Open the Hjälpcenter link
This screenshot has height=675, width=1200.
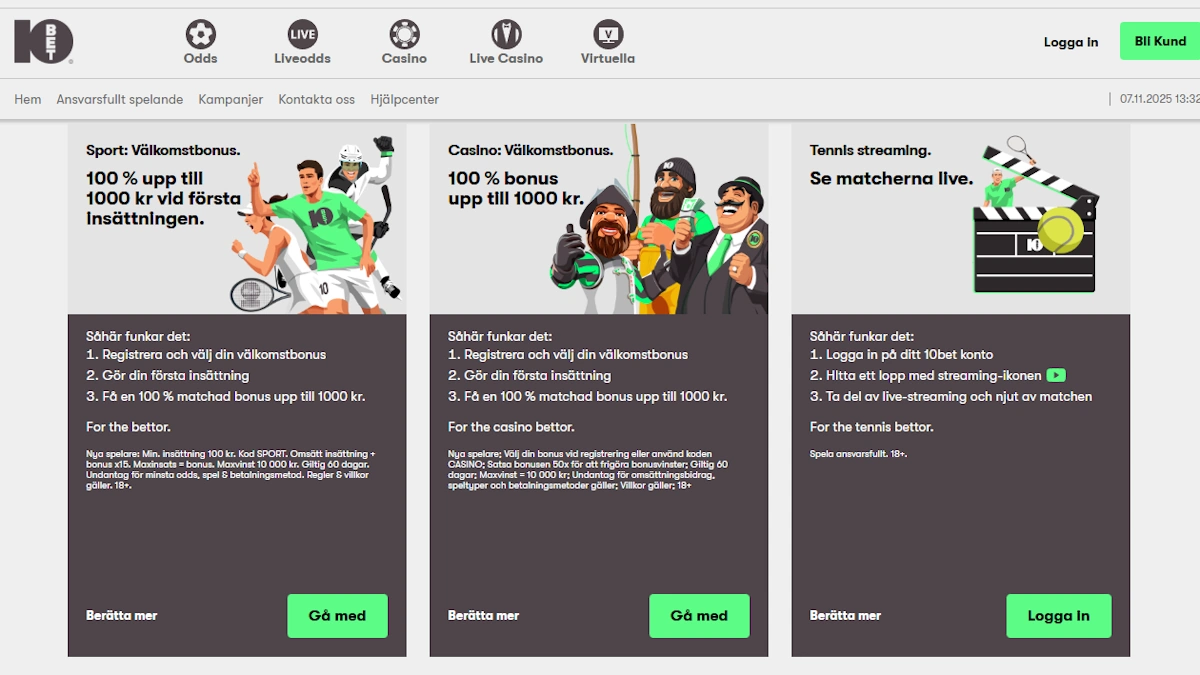pyautogui.click(x=404, y=100)
